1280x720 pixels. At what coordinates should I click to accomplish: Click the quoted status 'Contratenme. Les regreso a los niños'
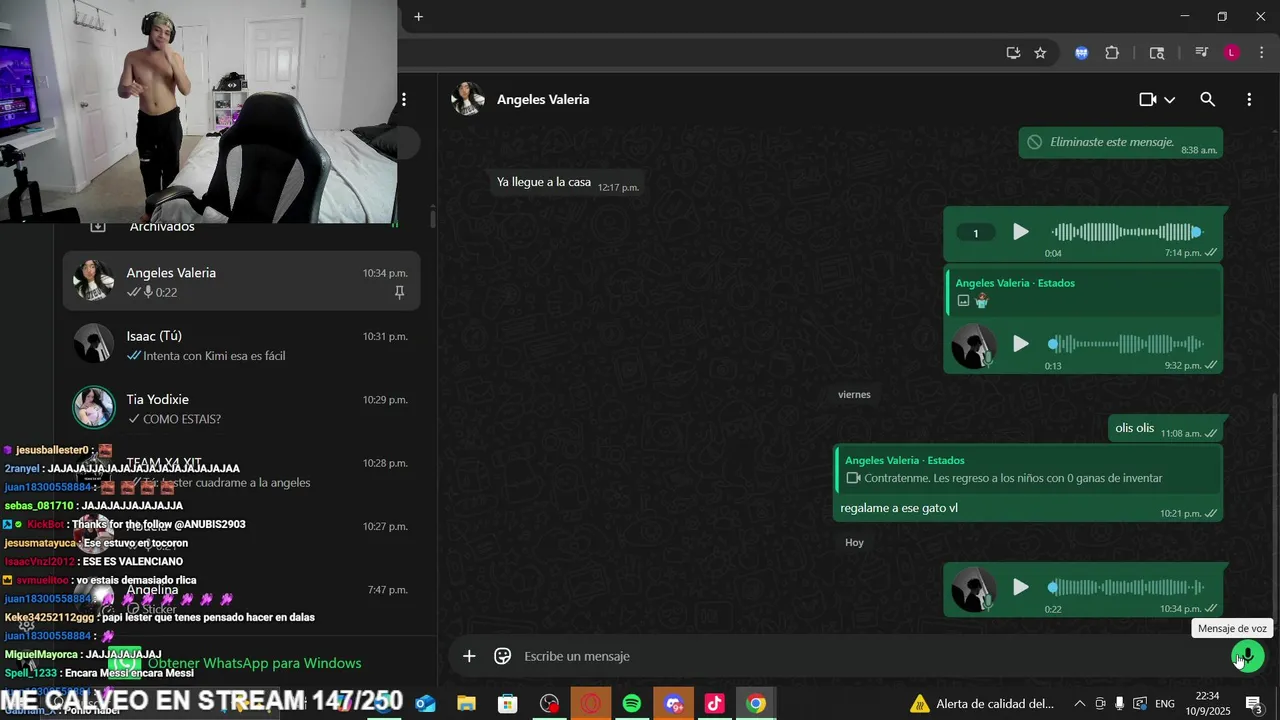coord(1027,470)
